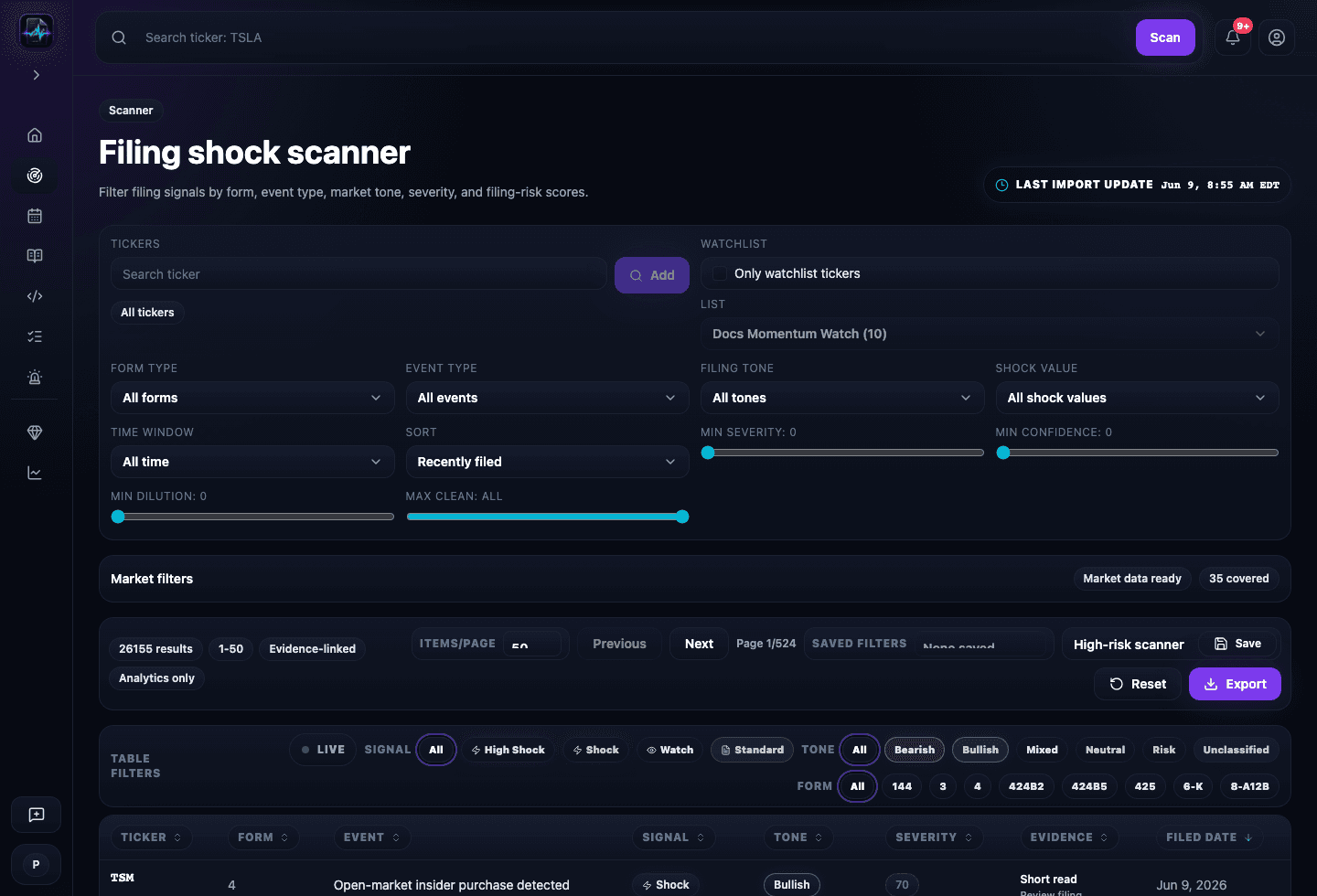The height and width of the screenshot is (896, 1317).
Task: Open the All events dropdown
Action: coord(547,398)
